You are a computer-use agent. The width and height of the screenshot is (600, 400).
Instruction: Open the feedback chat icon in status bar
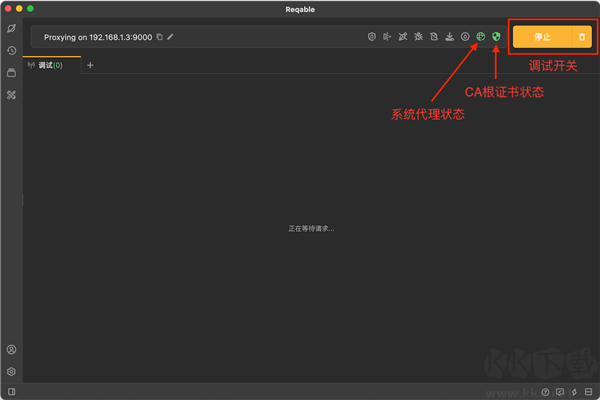[560, 392]
